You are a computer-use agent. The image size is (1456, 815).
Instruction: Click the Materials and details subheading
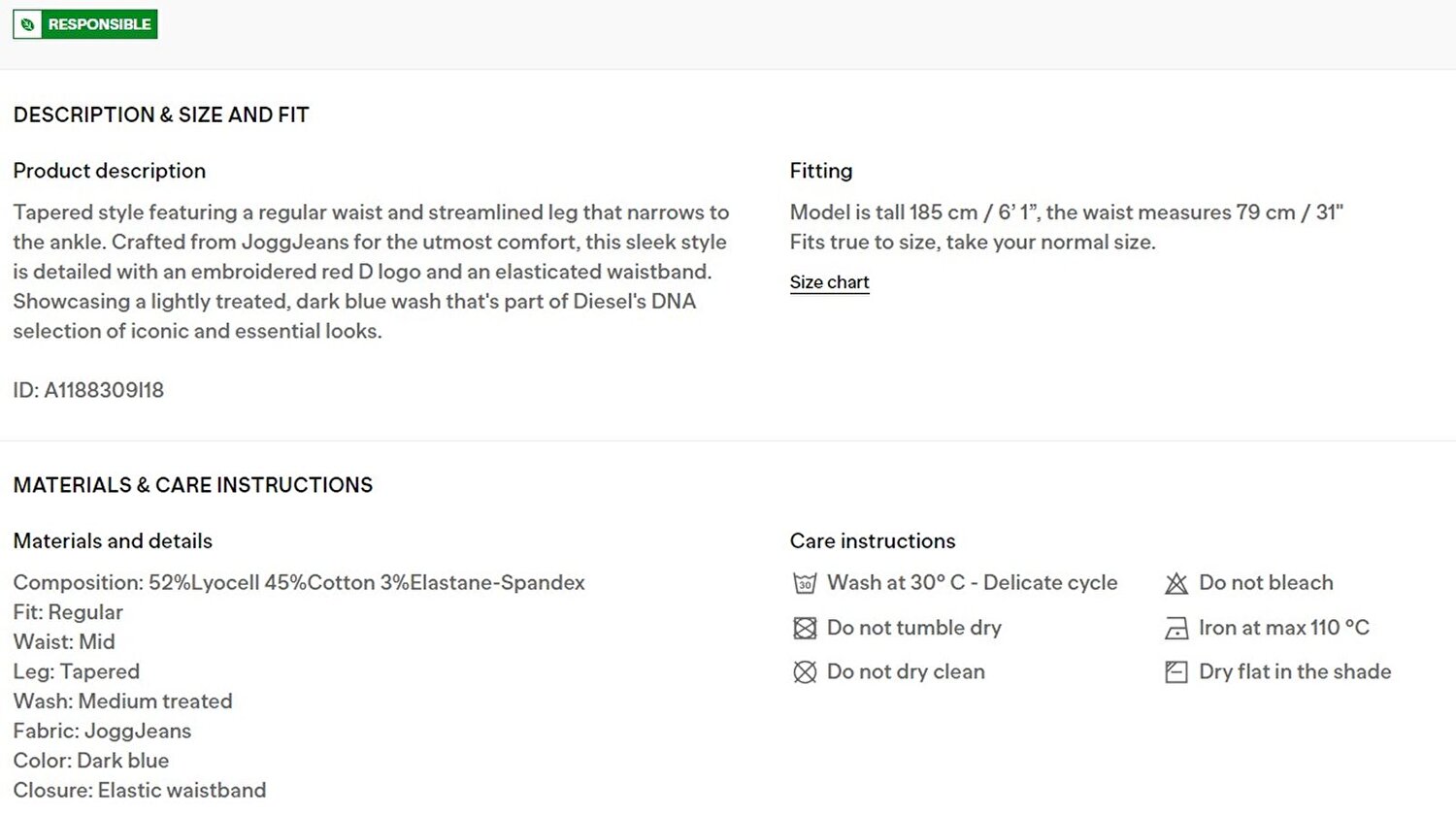(113, 541)
